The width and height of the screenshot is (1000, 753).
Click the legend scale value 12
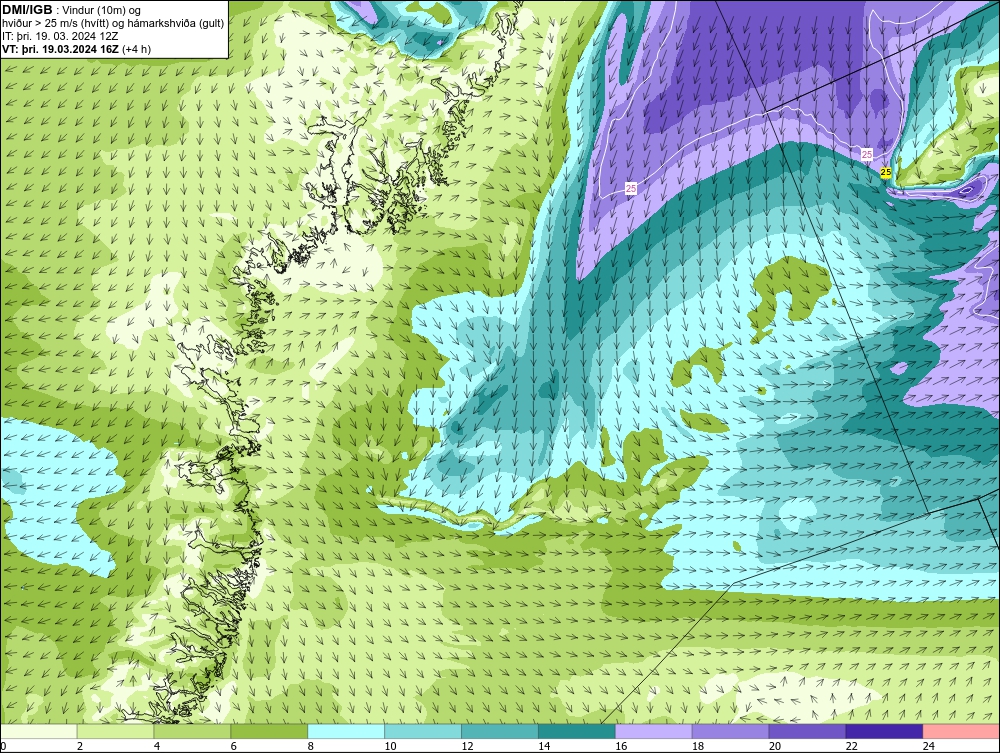(467, 746)
